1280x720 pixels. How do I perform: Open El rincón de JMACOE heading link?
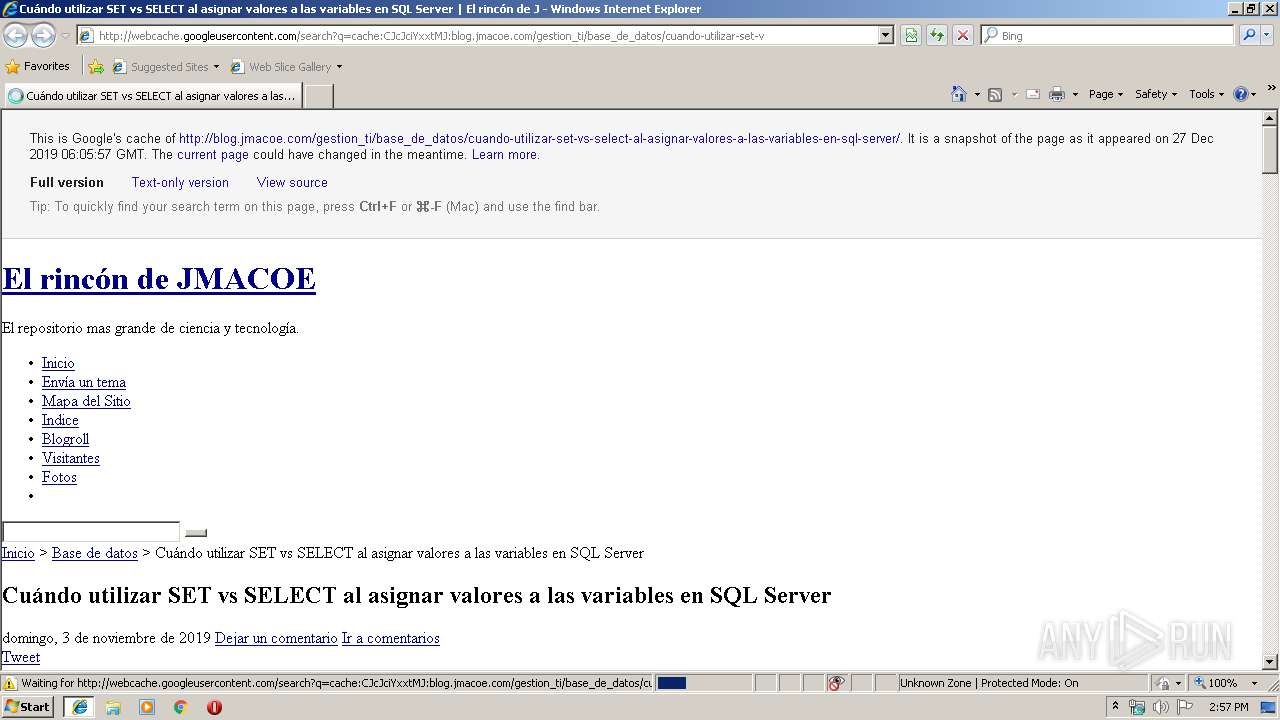159,279
